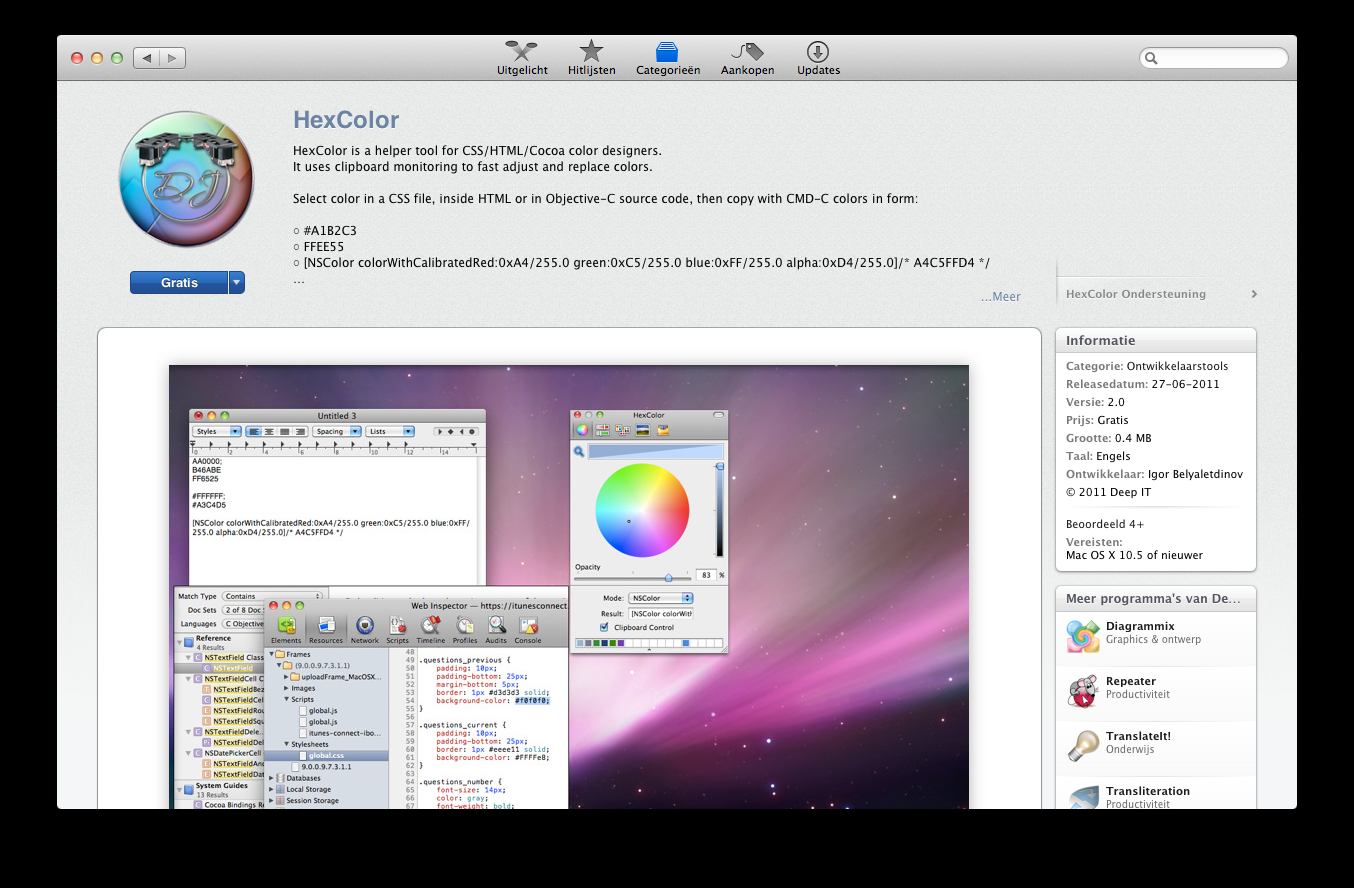This screenshot has width=1354, height=888.
Task: Click the brightness slider beside the color wheel
Action: coord(718,510)
